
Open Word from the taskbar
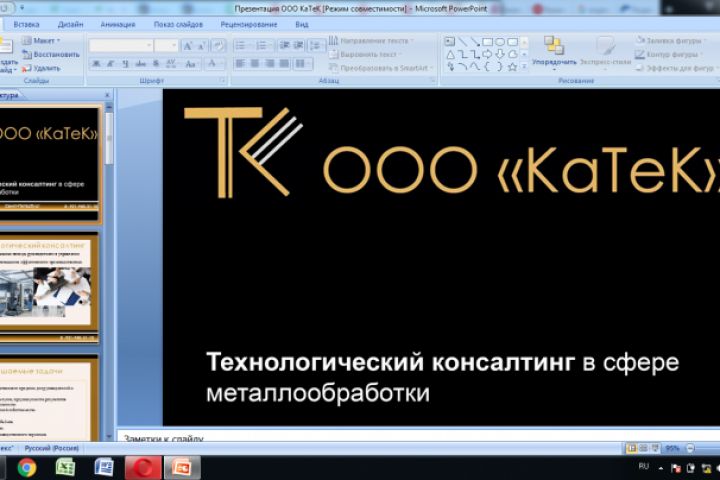click(x=104, y=468)
